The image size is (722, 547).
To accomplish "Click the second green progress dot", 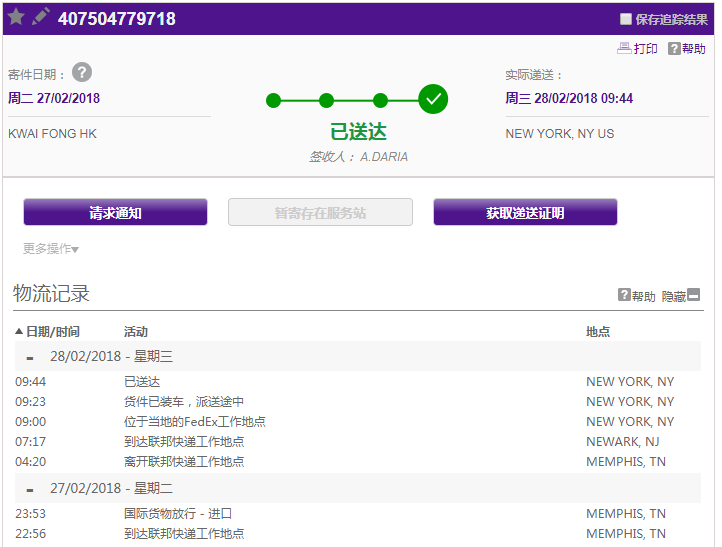I will click(326, 100).
